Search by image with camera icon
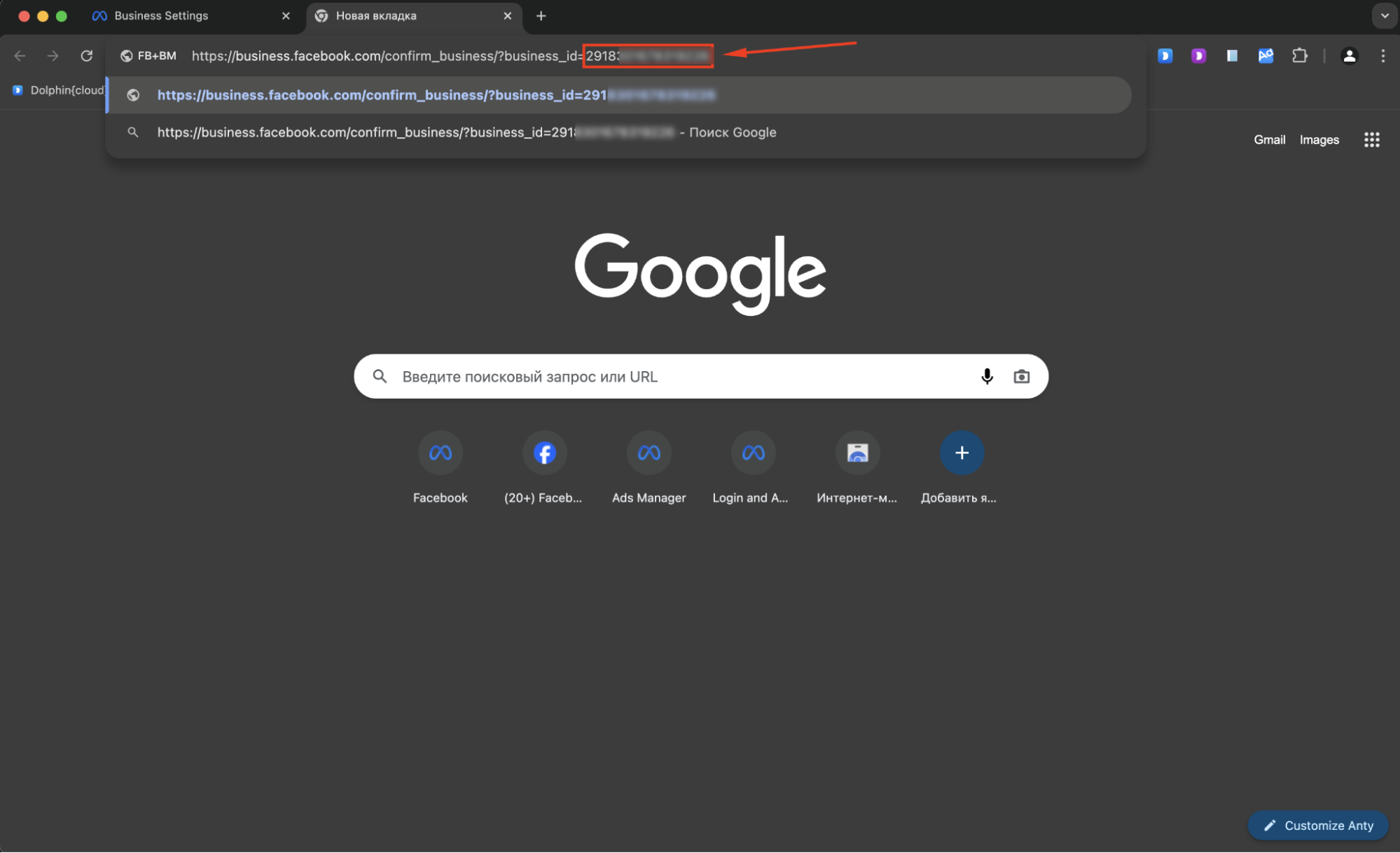Viewport: 1400px width, 853px height. tap(1022, 377)
